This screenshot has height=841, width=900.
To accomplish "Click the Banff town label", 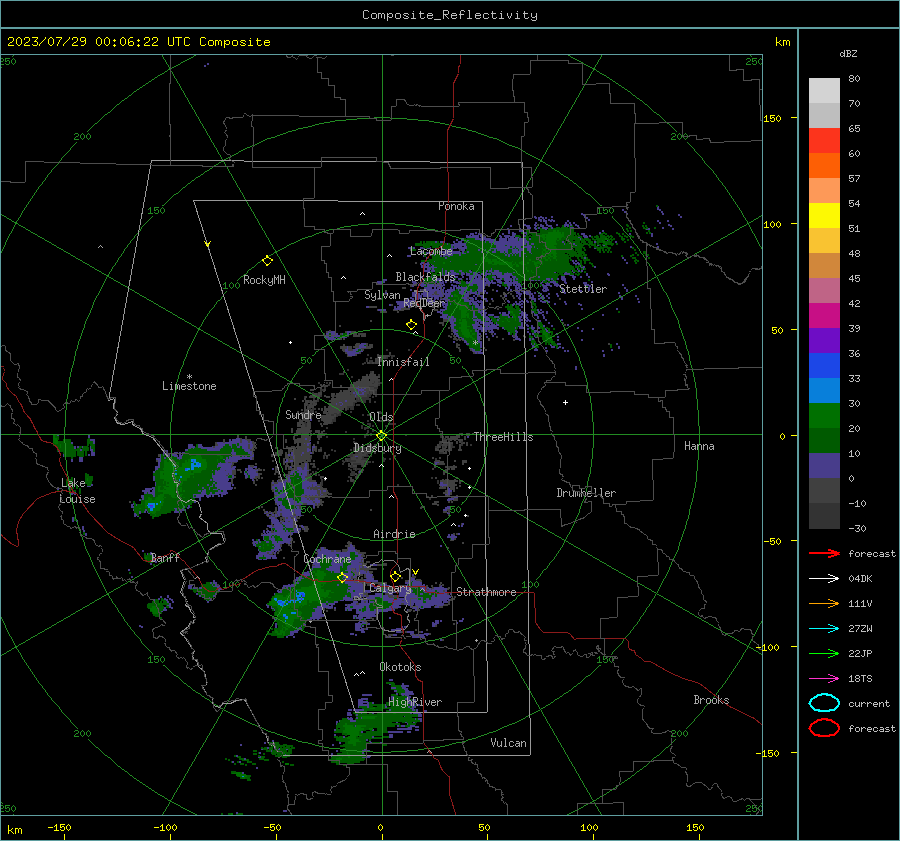I will [x=165, y=557].
